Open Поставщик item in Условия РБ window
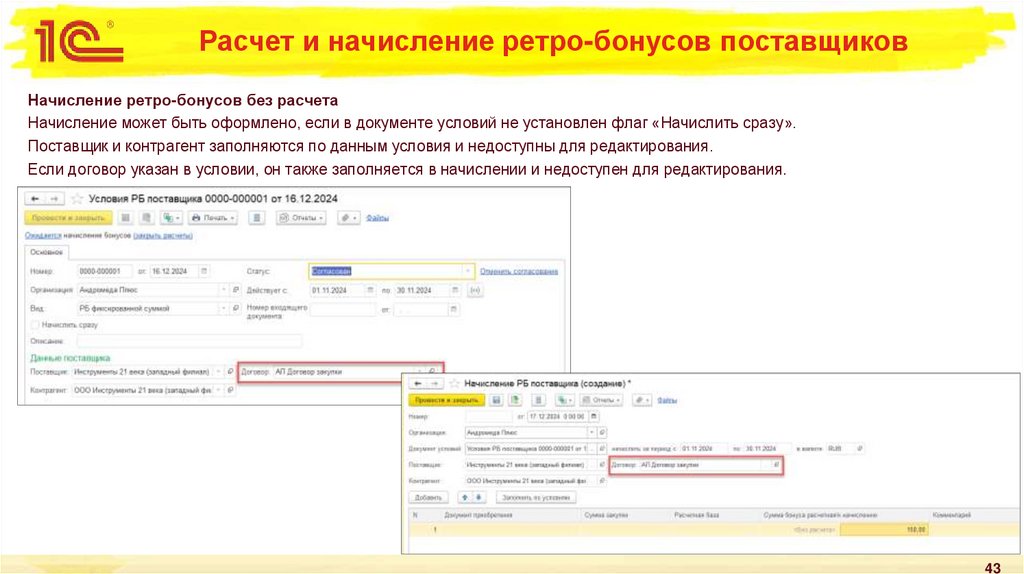Viewport: 1024px width, 574px height. point(230,372)
